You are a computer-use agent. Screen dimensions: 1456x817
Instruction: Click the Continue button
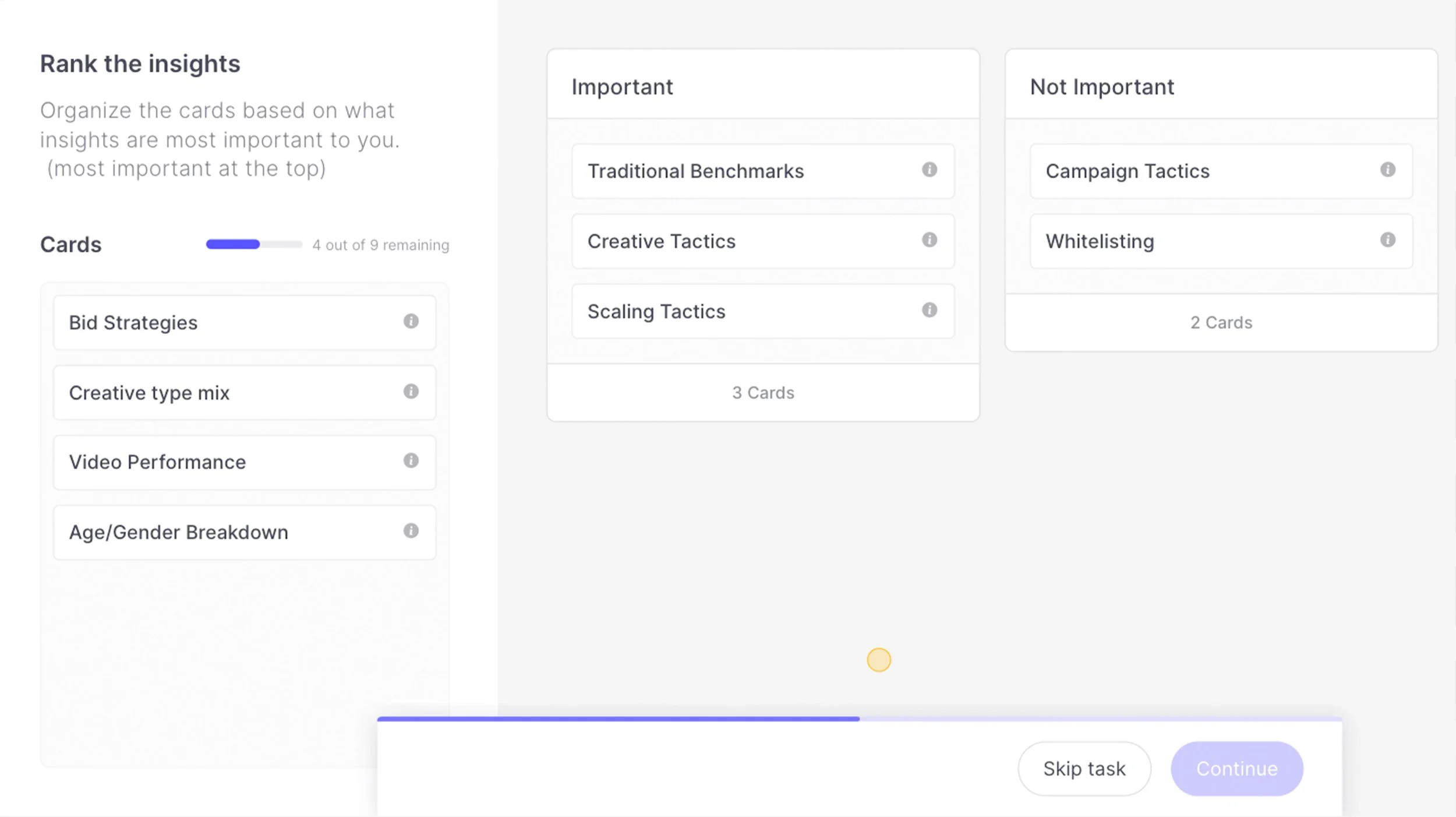click(1236, 769)
